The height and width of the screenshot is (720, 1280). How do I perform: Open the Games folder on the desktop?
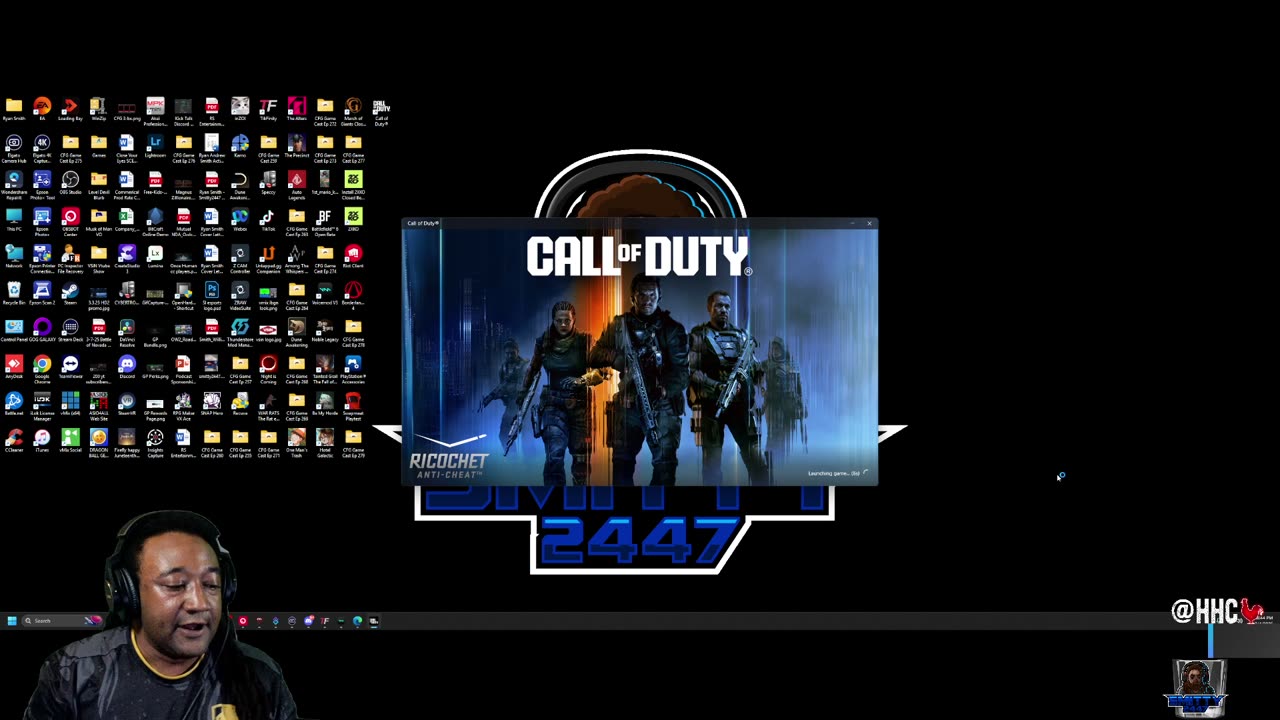pyautogui.click(x=98, y=146)
